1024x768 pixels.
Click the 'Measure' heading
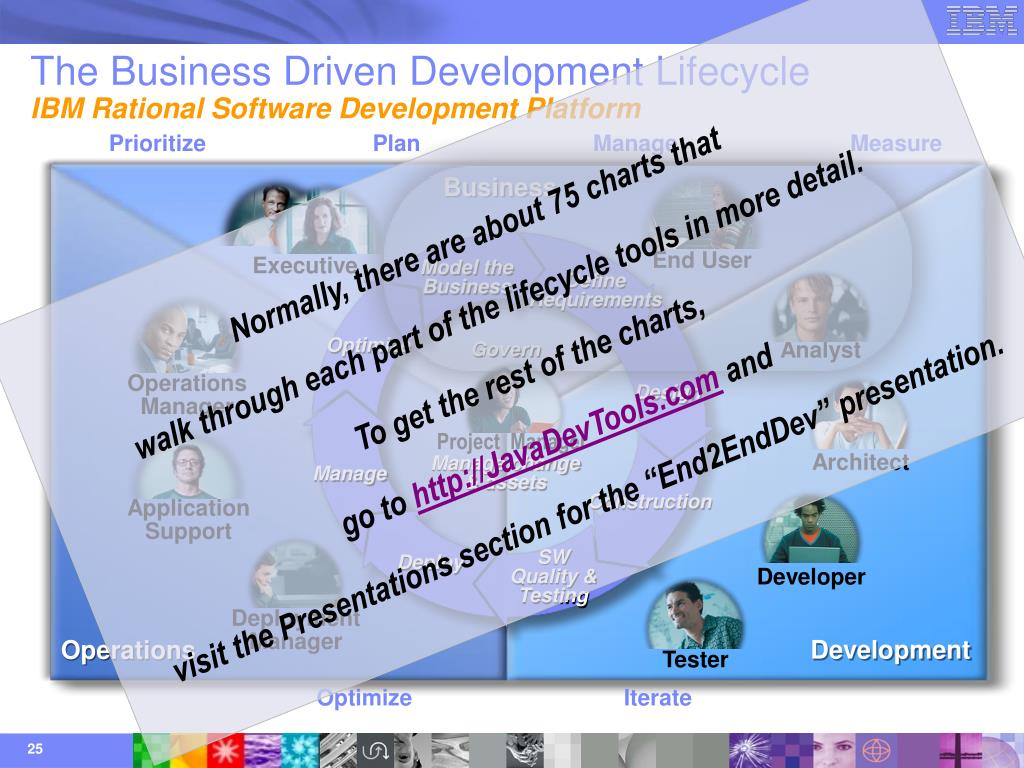[x=895, y=143]
